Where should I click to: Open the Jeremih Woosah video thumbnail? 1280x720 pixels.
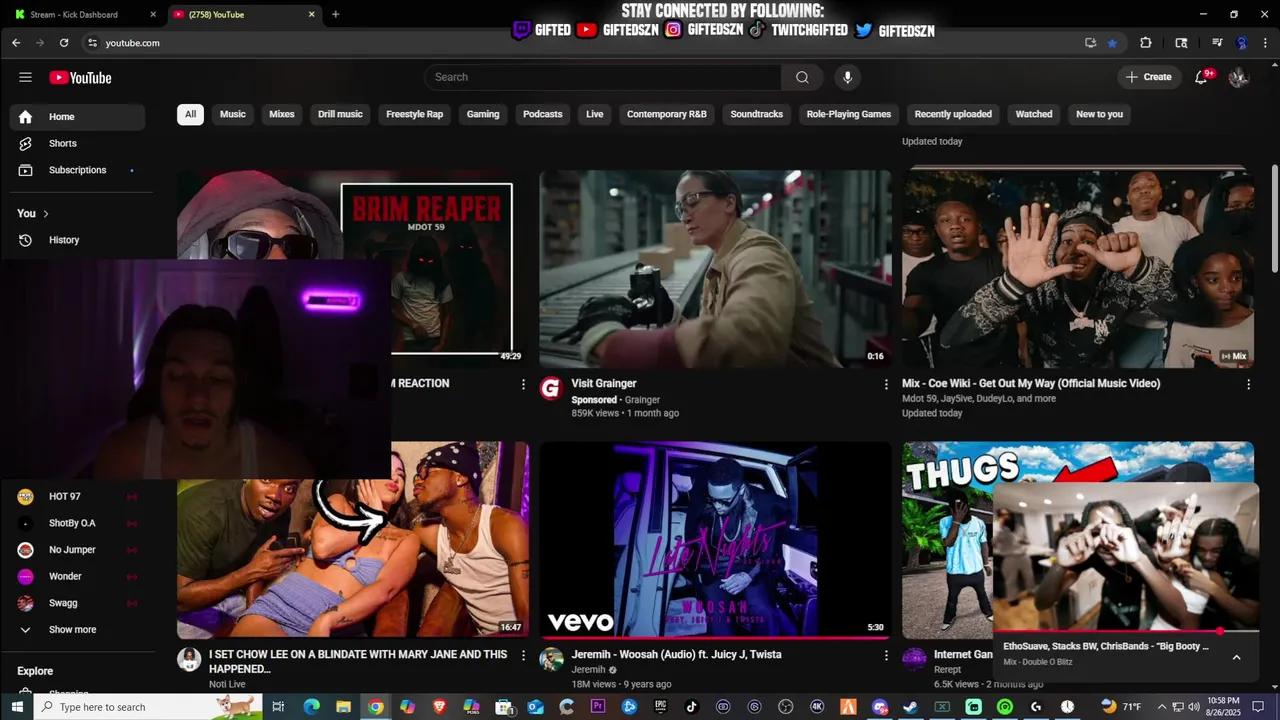(715, 540)
